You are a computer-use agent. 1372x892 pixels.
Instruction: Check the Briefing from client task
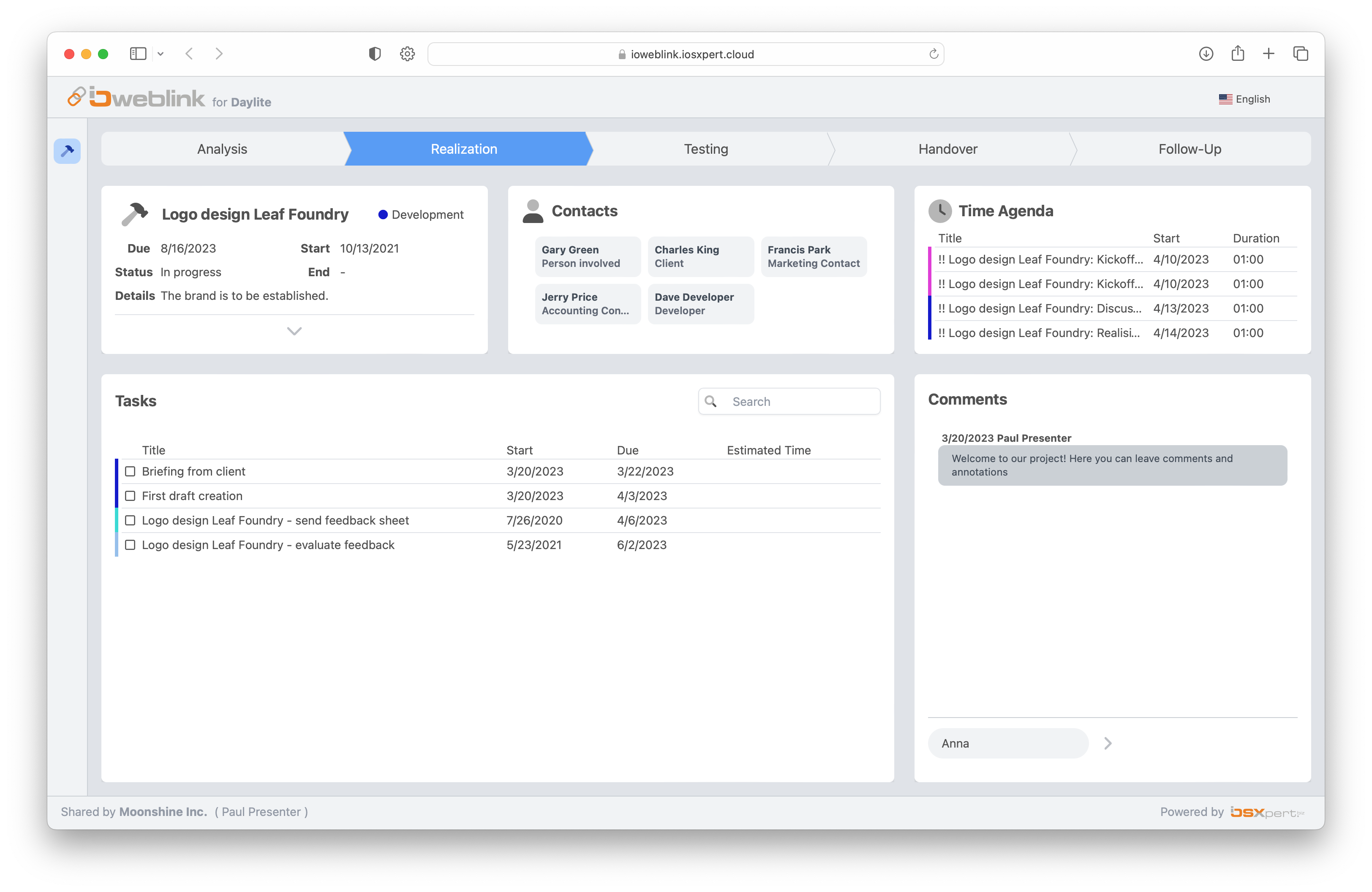[130, 471]
